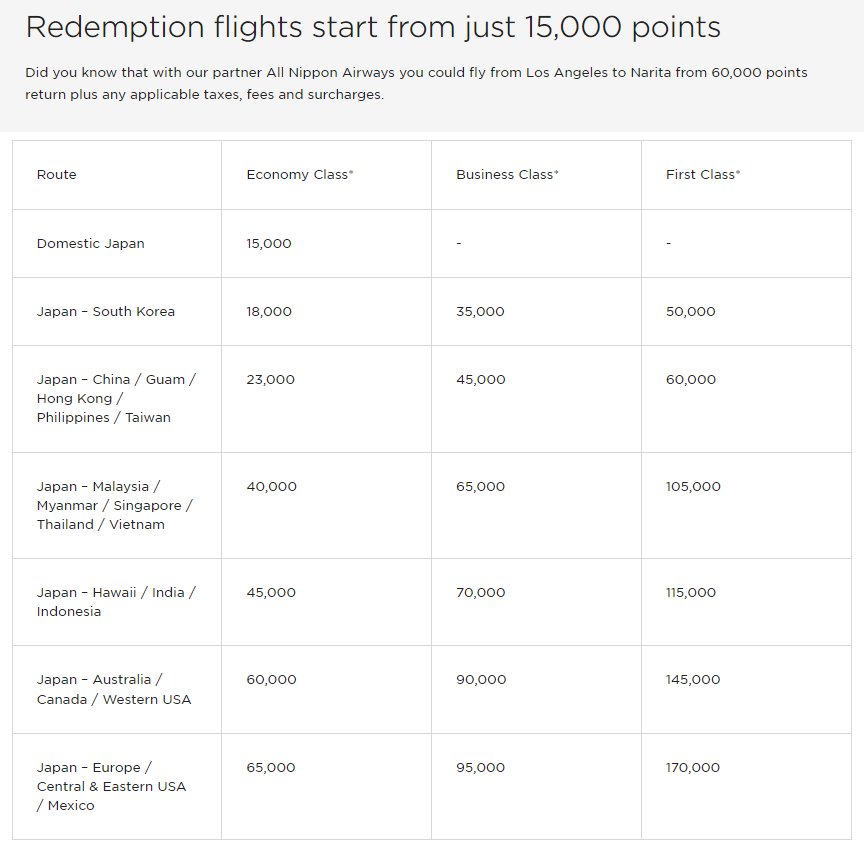Click the 105,000 first class value

[693, 486]
